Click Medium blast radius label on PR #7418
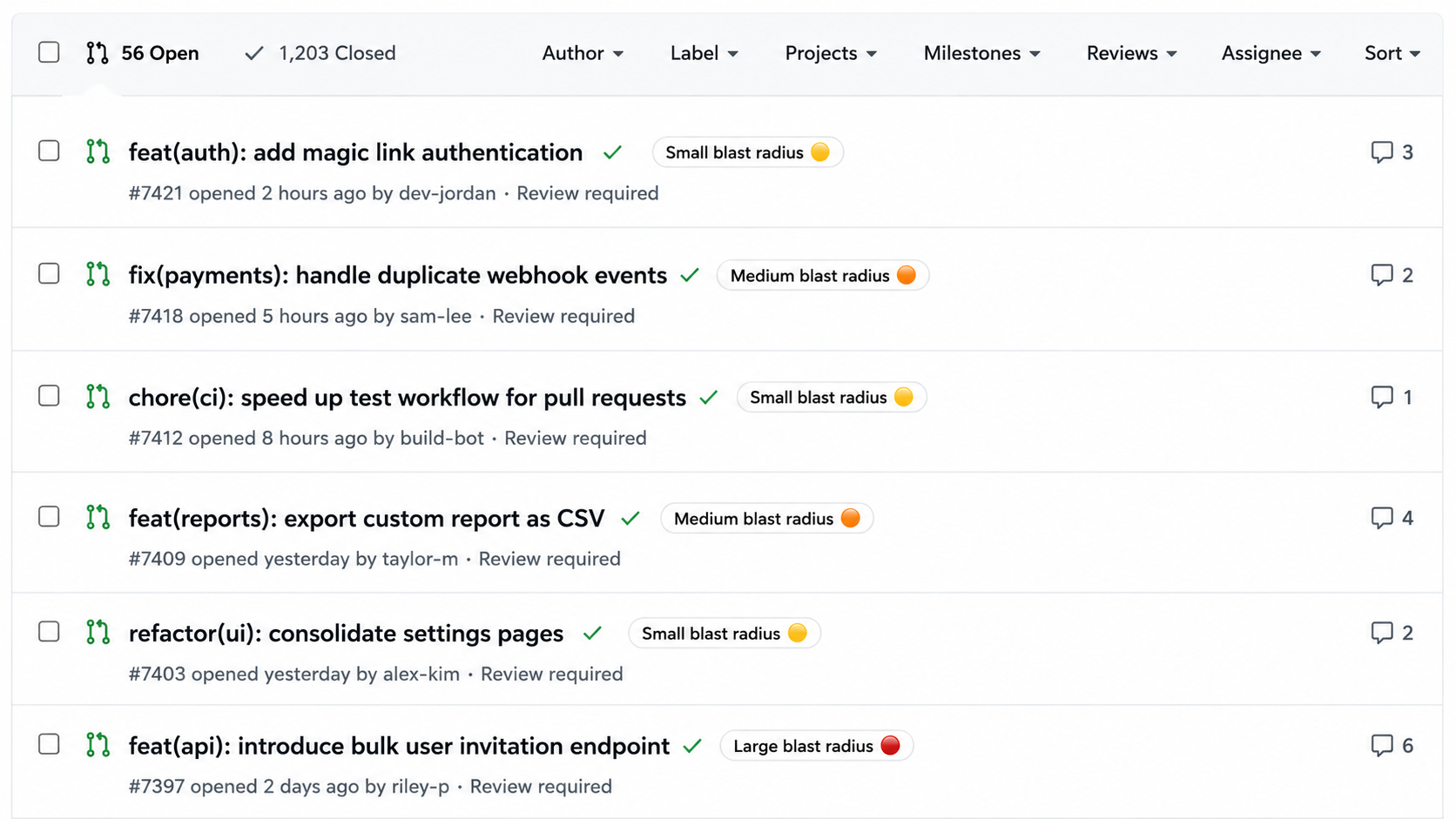This screenshot has height=819, width=1456. click(823, 275)
